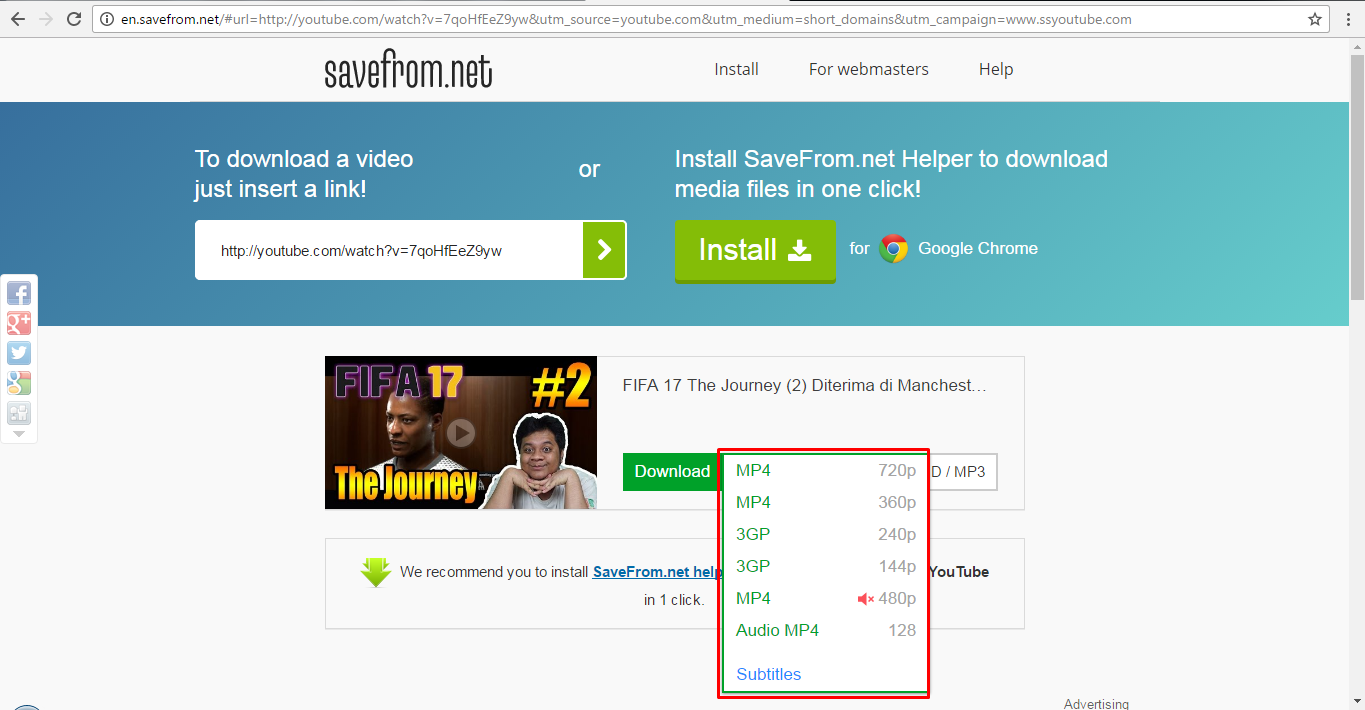The height and width of the screenshot is (710, 1365).
Task: Click the Google Chrome logo icon
Action: 893,249
